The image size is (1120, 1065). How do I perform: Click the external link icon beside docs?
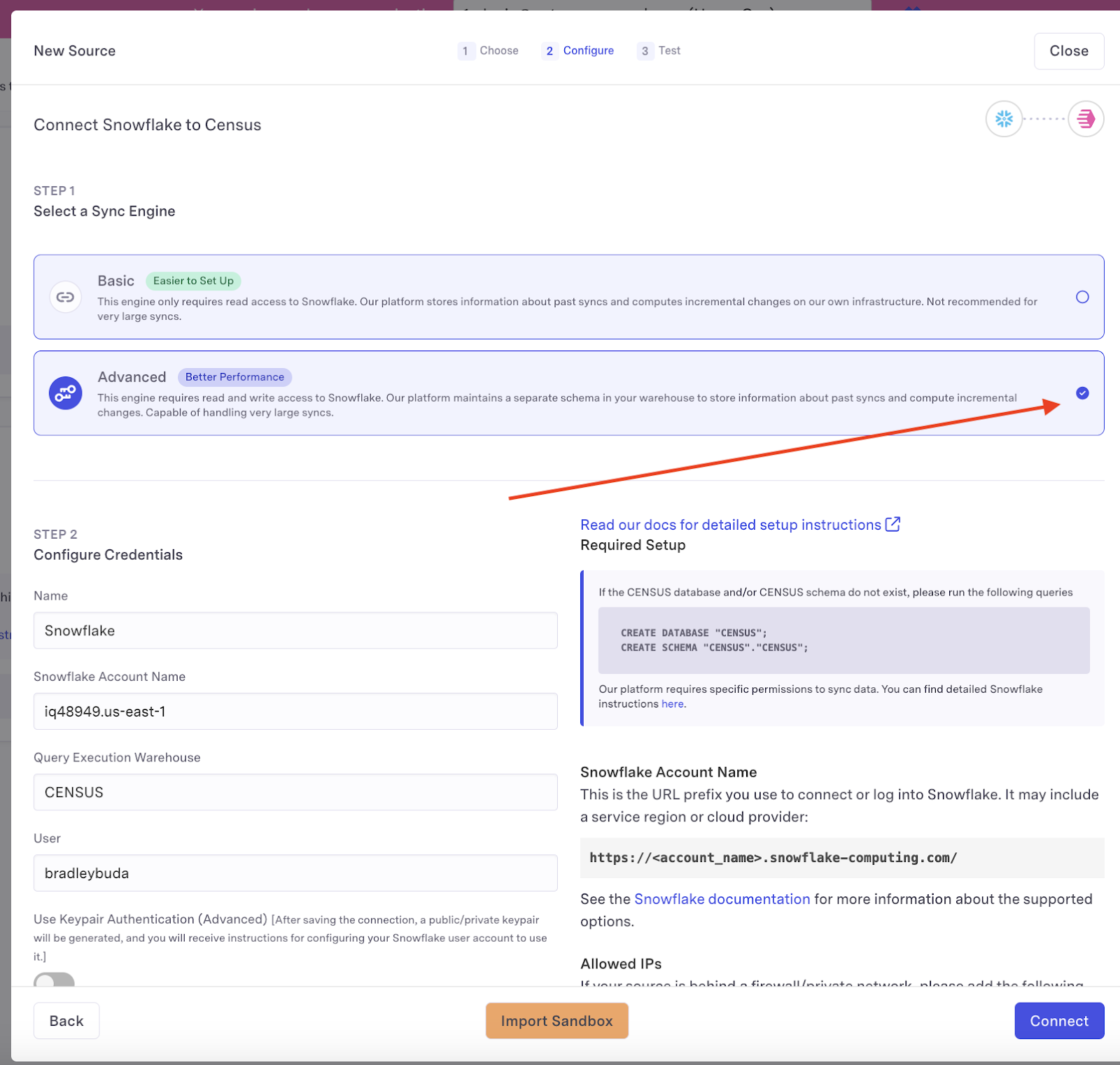[892, 524]
